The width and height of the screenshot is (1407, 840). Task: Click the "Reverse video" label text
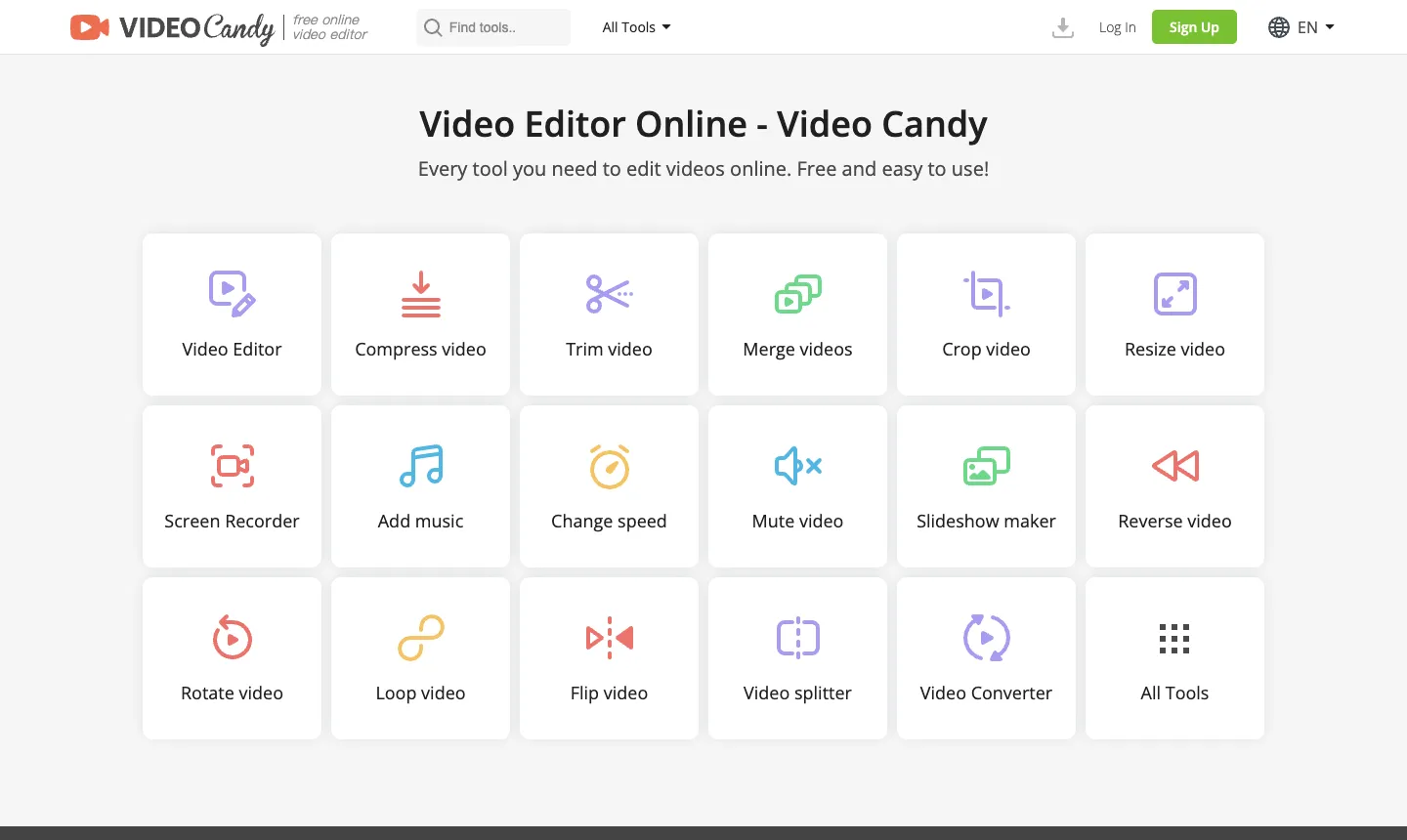coord(1174,522)
